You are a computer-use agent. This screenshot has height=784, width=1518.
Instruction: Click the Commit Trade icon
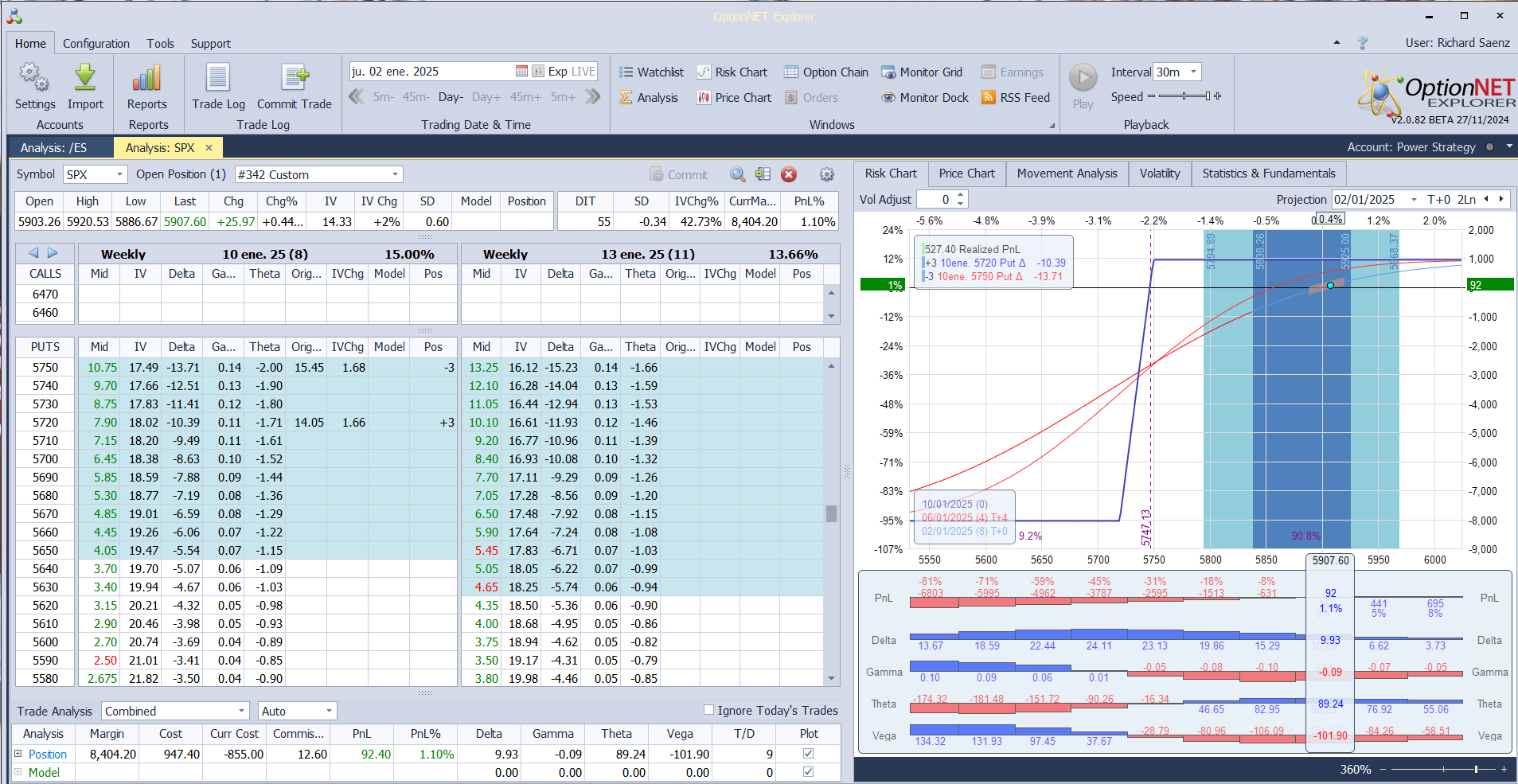tap(295, 86)
